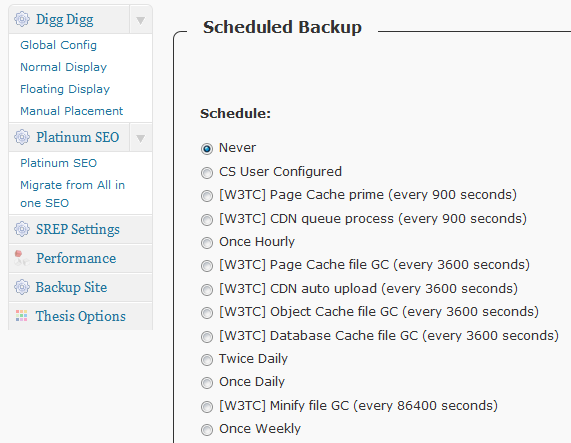Open the Manual Placement submenu link

(x=72, y=111)
